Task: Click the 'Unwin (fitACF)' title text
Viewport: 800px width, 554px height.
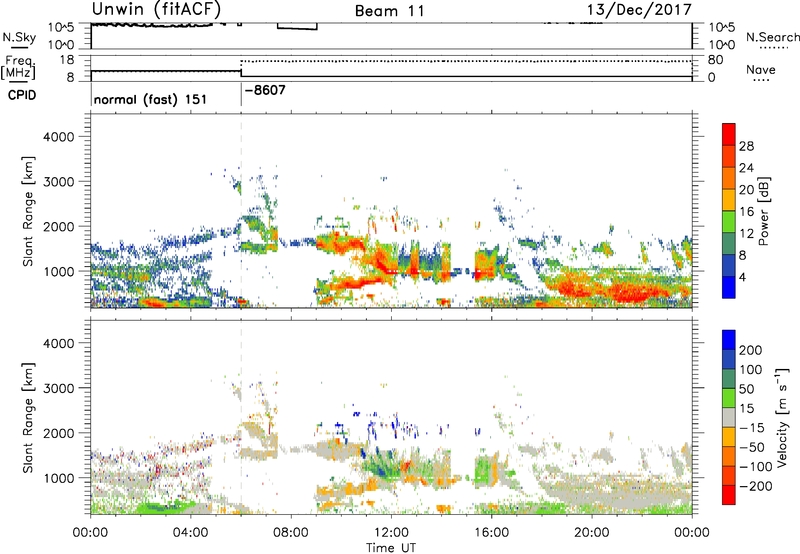Action: pos(156,10)
